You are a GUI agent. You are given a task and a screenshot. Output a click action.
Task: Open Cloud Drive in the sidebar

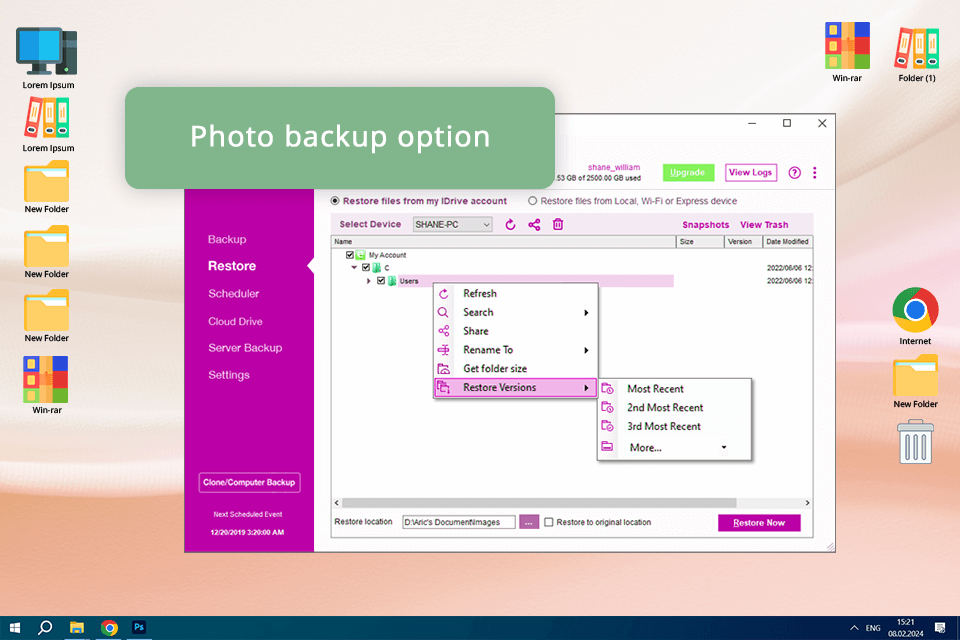pos(235,322)
